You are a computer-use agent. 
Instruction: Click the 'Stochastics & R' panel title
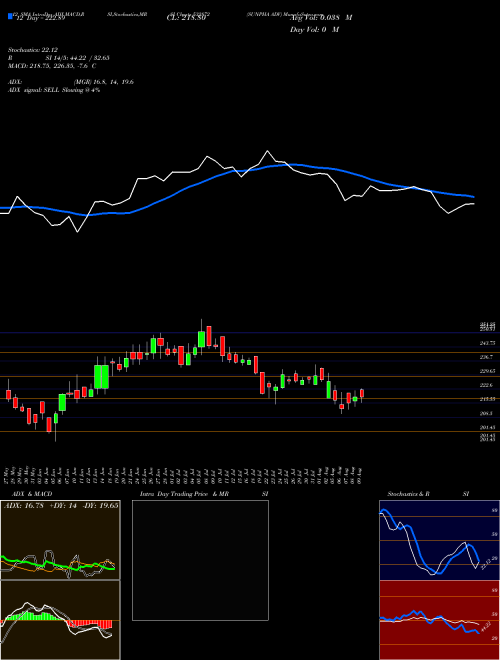pos(408,494)
